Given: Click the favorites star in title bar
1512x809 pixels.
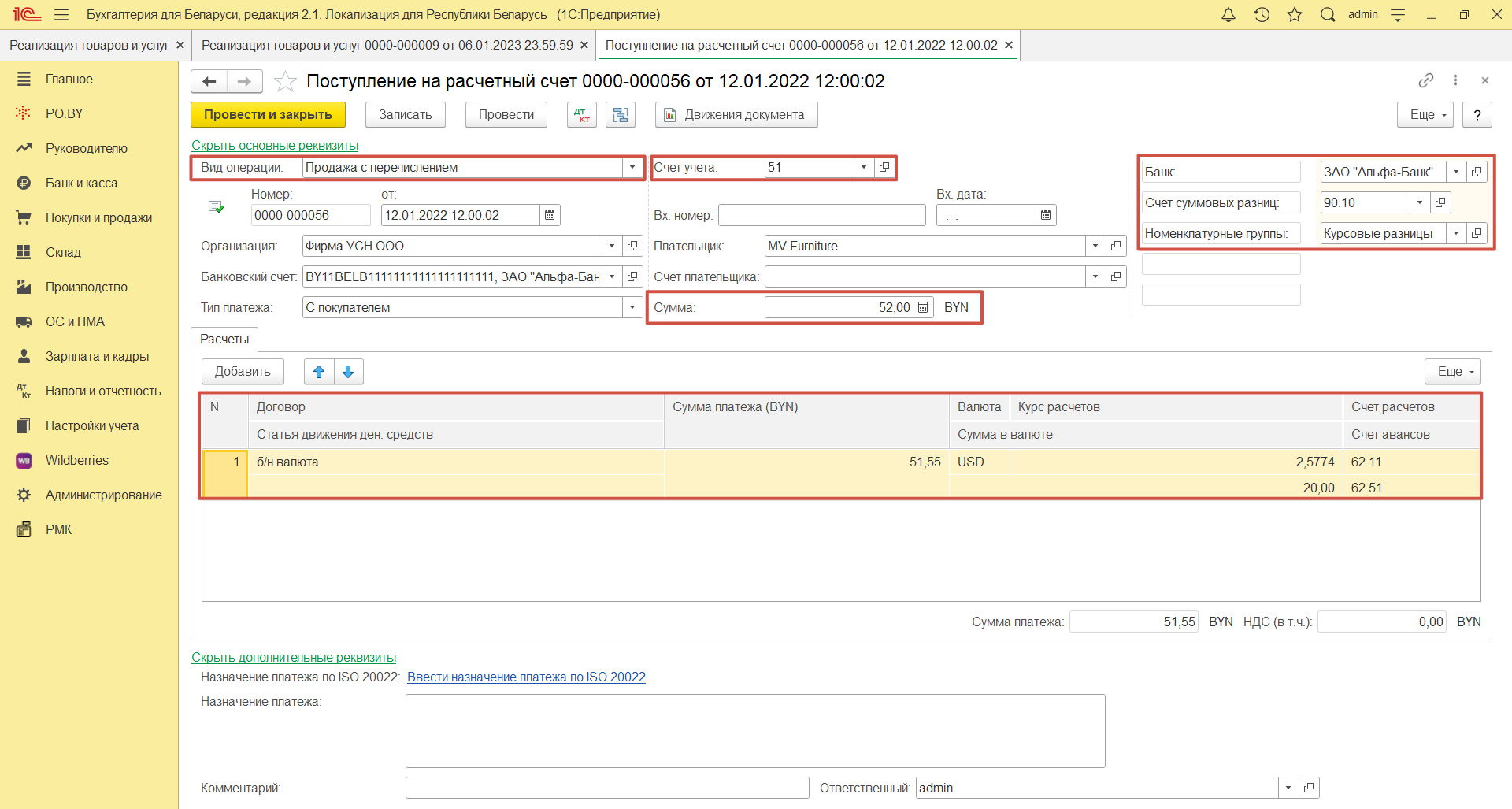Looking at the screenshot, I should [x=1295, y=15].
